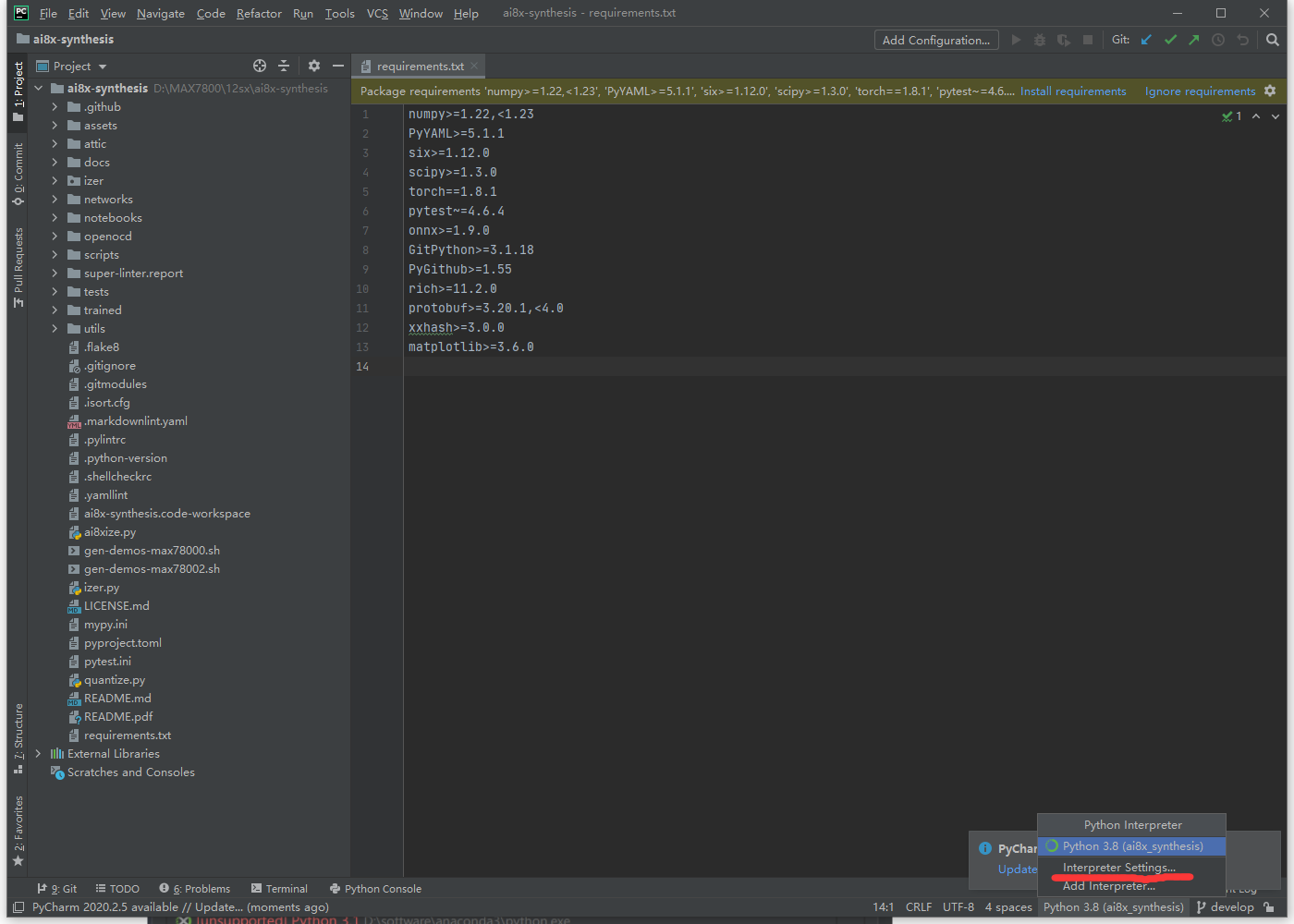Screen dimensions: 1294x924
Task: Click the Git Update Project arrow icon
Action: pos(1146,40)
